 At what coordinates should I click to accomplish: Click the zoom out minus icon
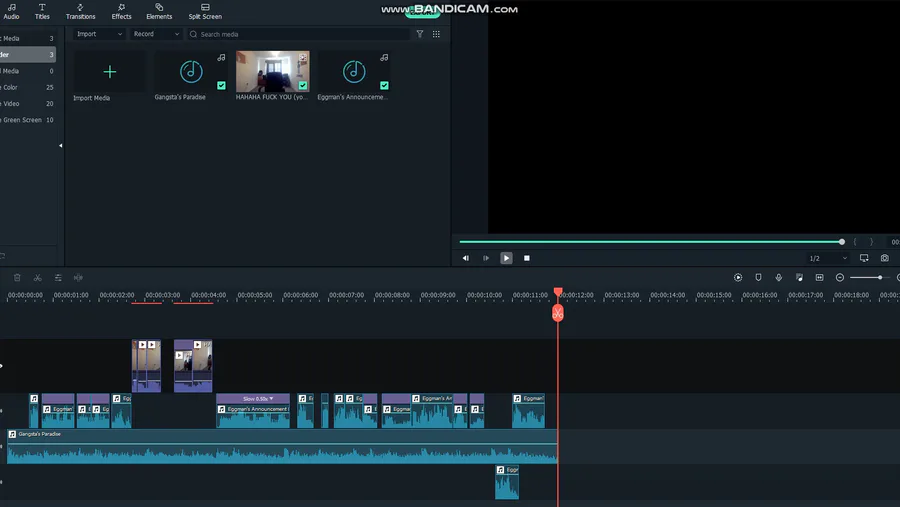point(840,278)
